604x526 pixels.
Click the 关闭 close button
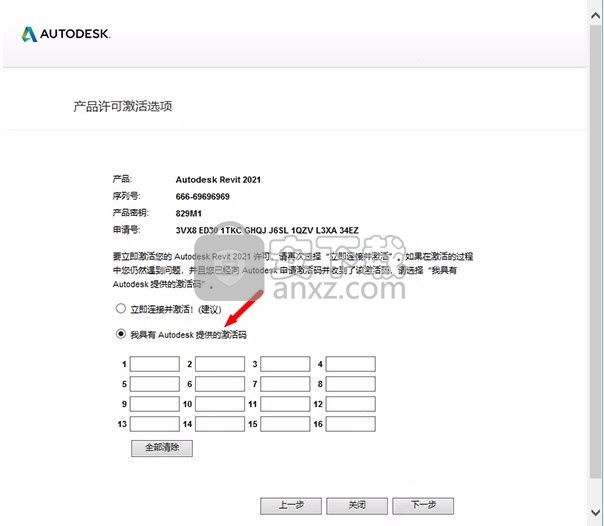[357, 506]
